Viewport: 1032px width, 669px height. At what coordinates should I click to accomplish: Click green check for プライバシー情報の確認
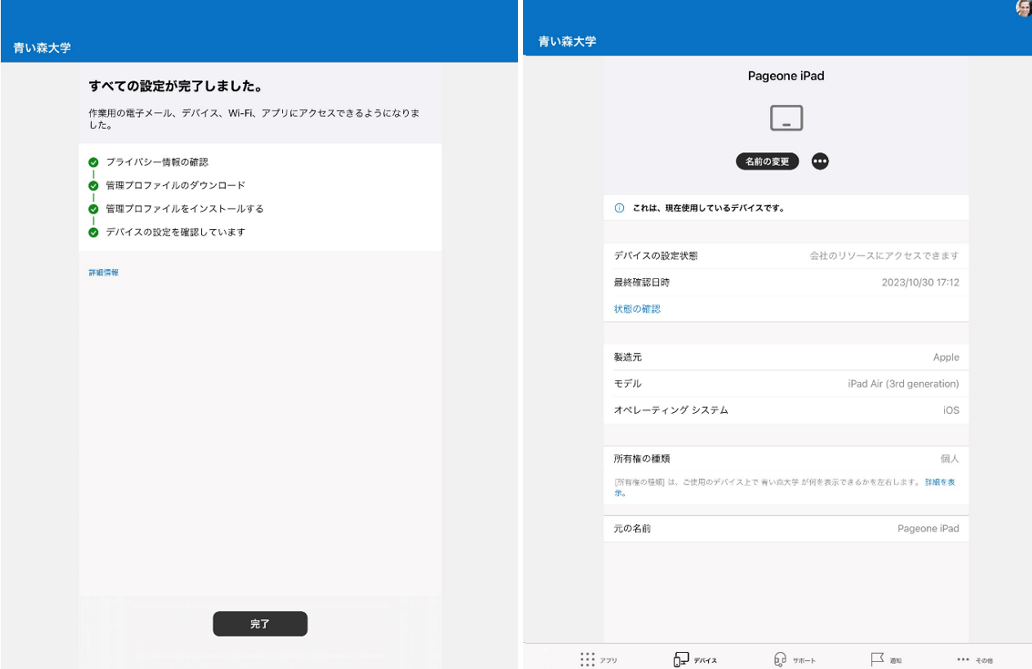pyautogui.click(x=93, y=162)
